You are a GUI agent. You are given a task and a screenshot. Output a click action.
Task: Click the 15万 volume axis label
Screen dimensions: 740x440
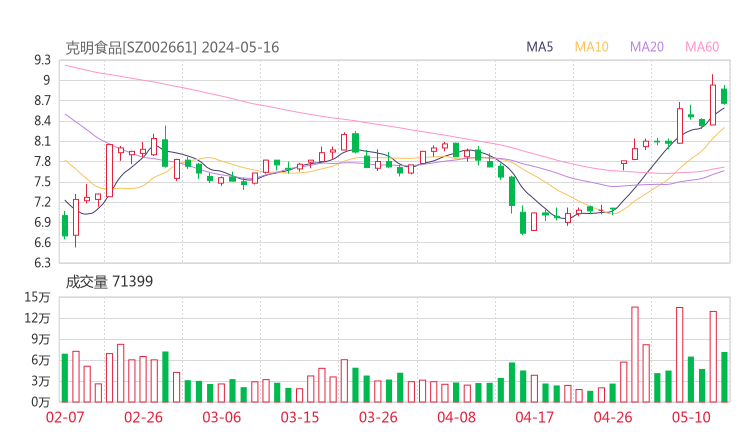pyautogui.click(x=37, y=297)
